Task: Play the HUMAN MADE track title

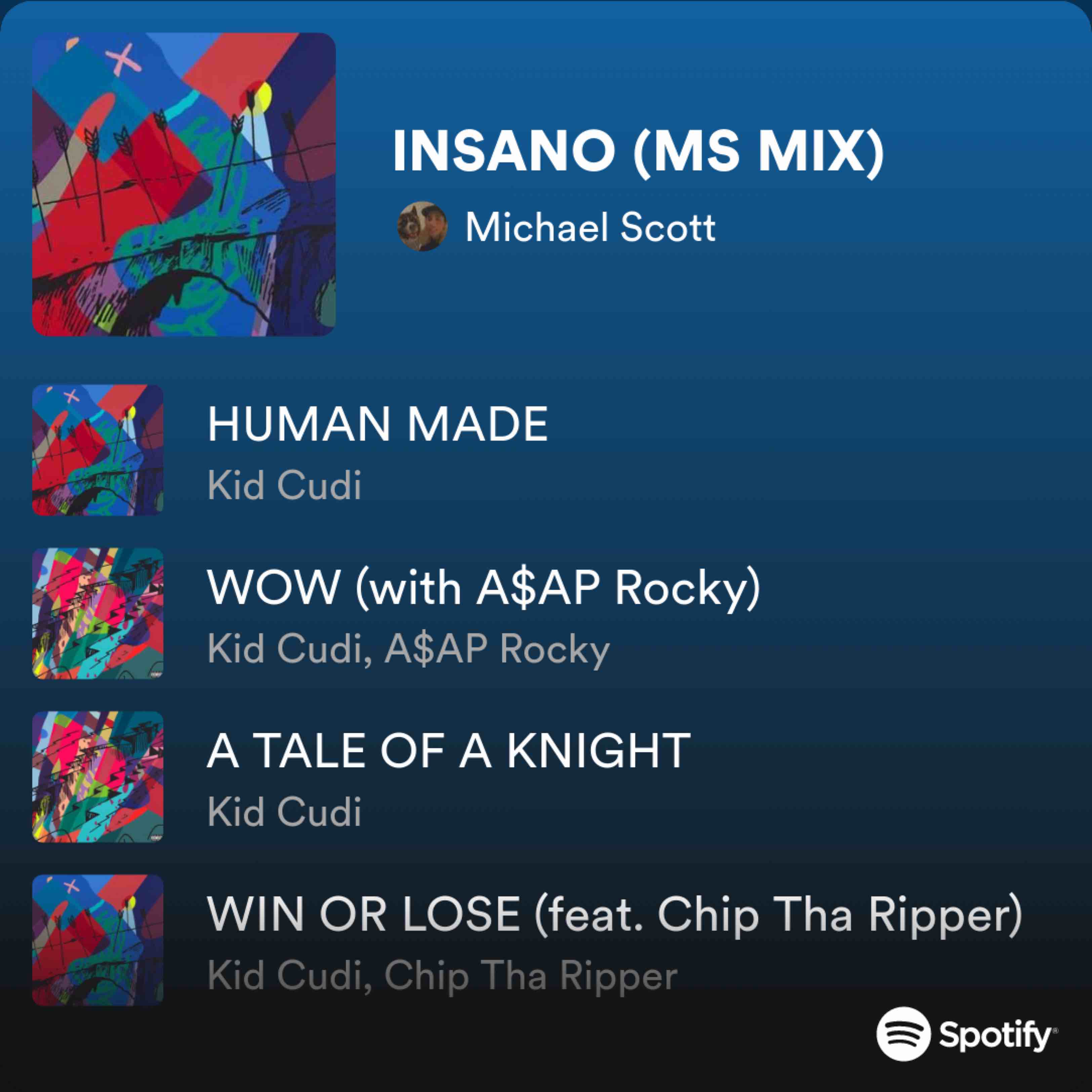Action: [377, 424]
